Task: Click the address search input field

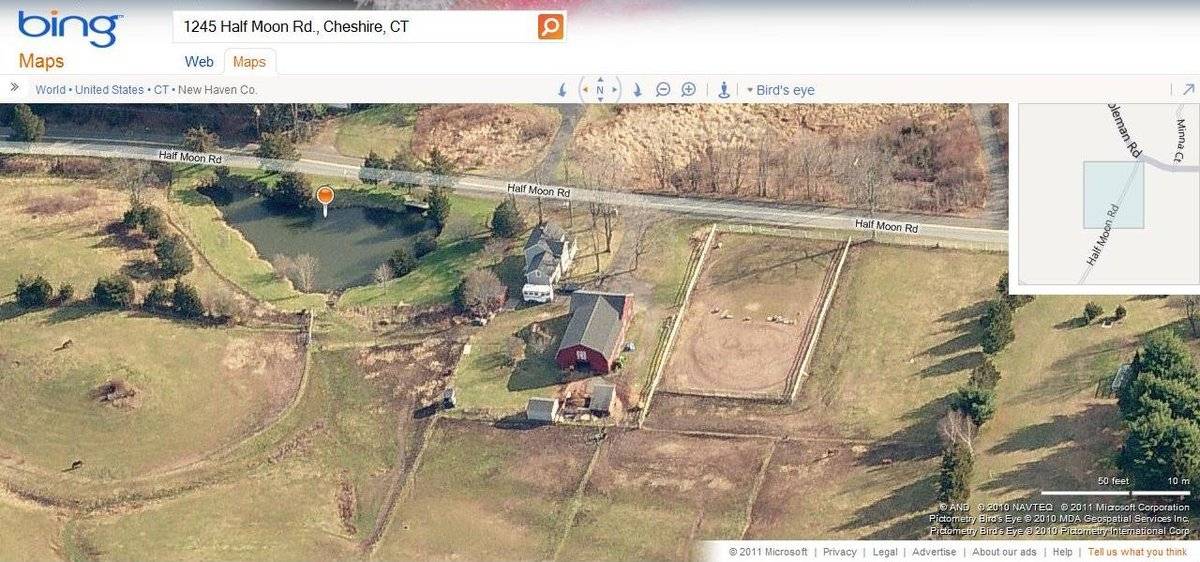Action: 355,27
